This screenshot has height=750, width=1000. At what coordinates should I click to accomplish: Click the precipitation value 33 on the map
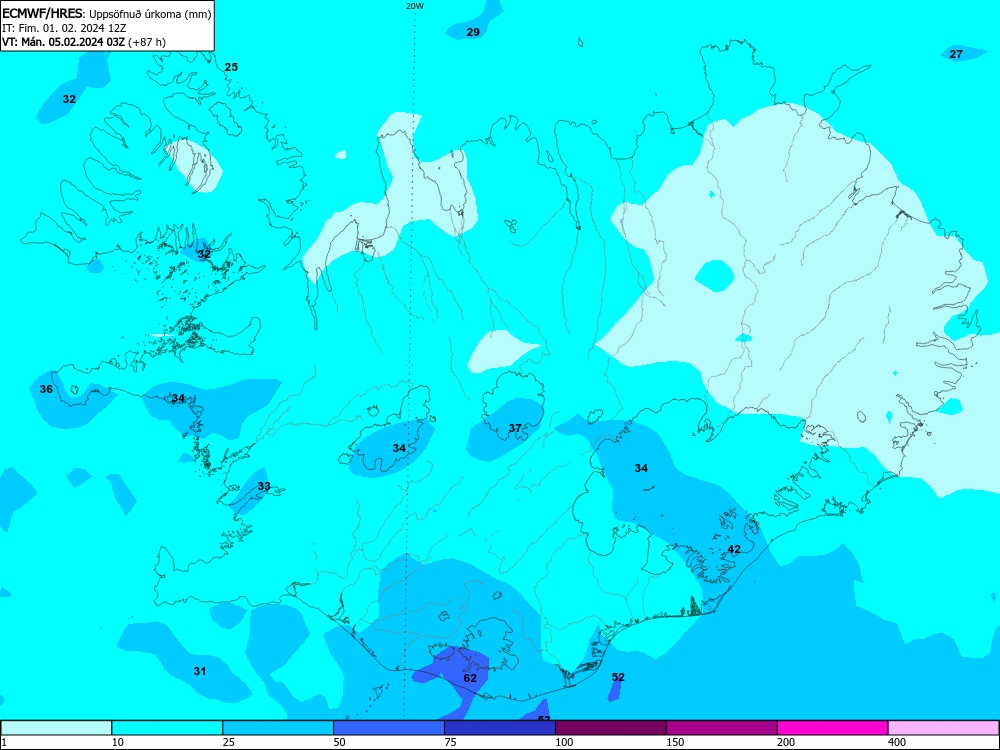[x=264, y=486]
